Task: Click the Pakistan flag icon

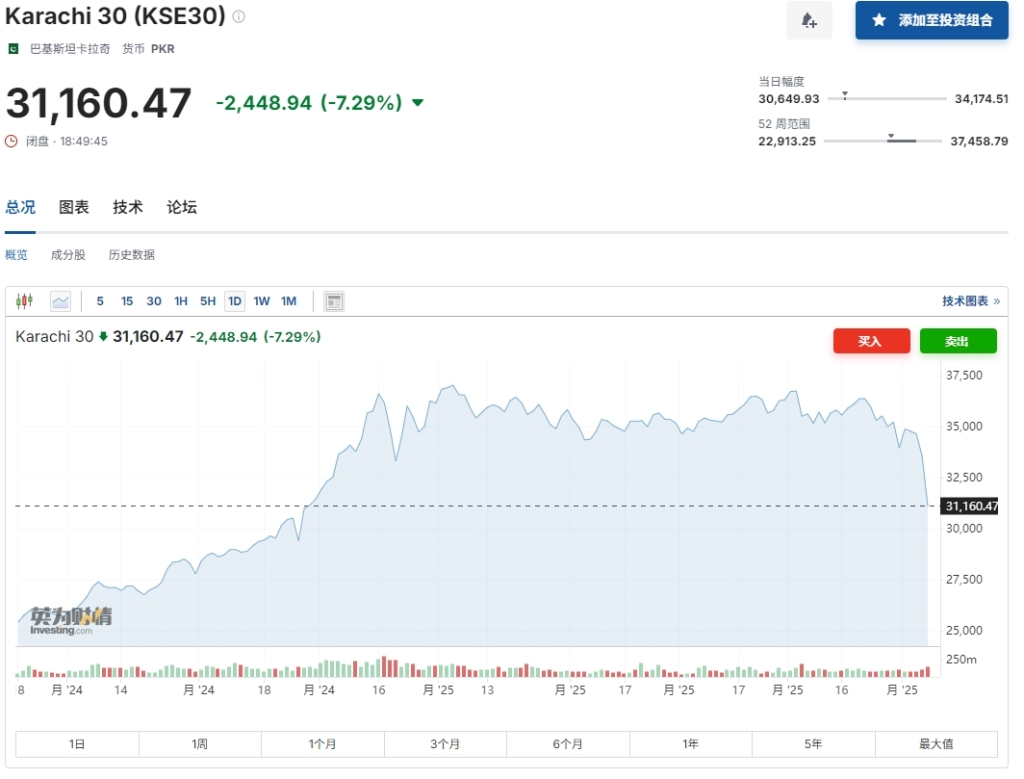Action: (x=13, y=49)
